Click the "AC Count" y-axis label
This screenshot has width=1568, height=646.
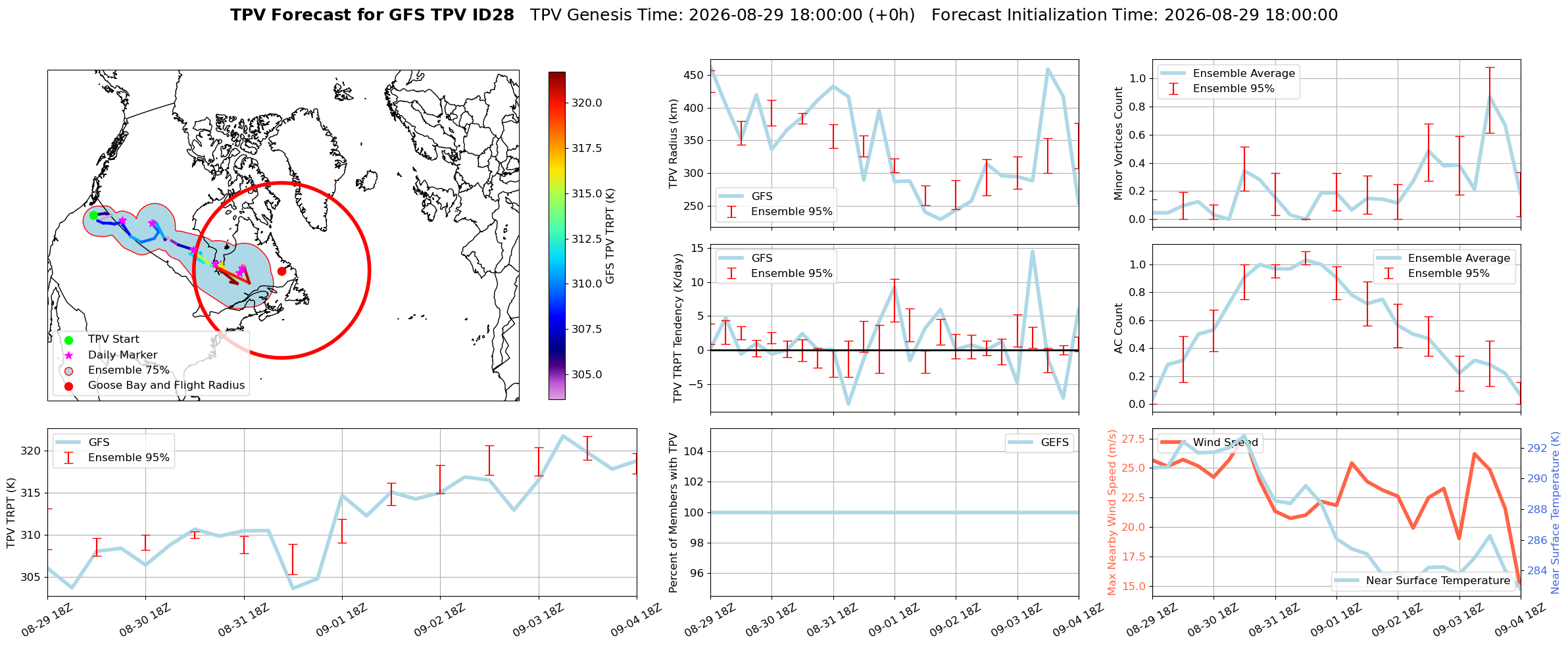tap(1119, 328)
